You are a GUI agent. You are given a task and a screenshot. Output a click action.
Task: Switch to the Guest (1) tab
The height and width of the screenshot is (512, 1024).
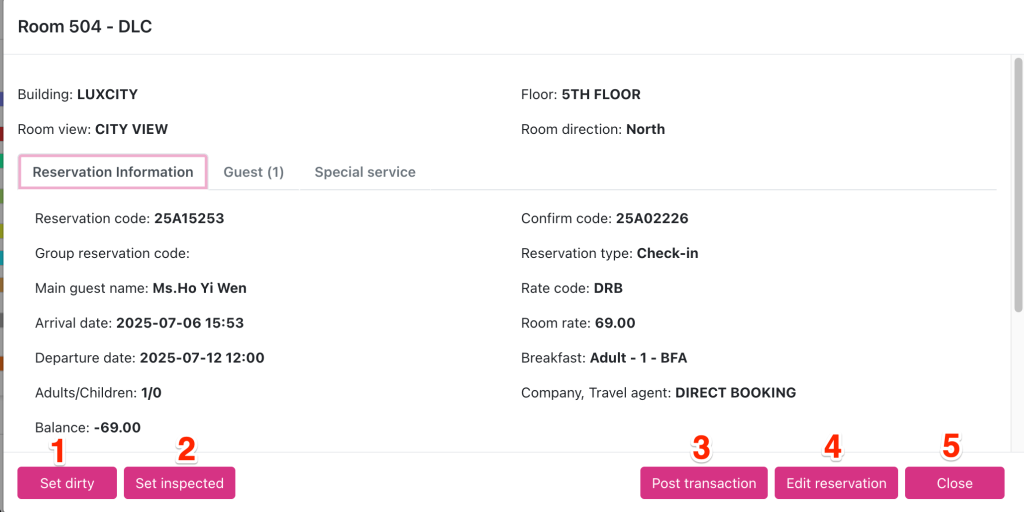pos(253,172)
